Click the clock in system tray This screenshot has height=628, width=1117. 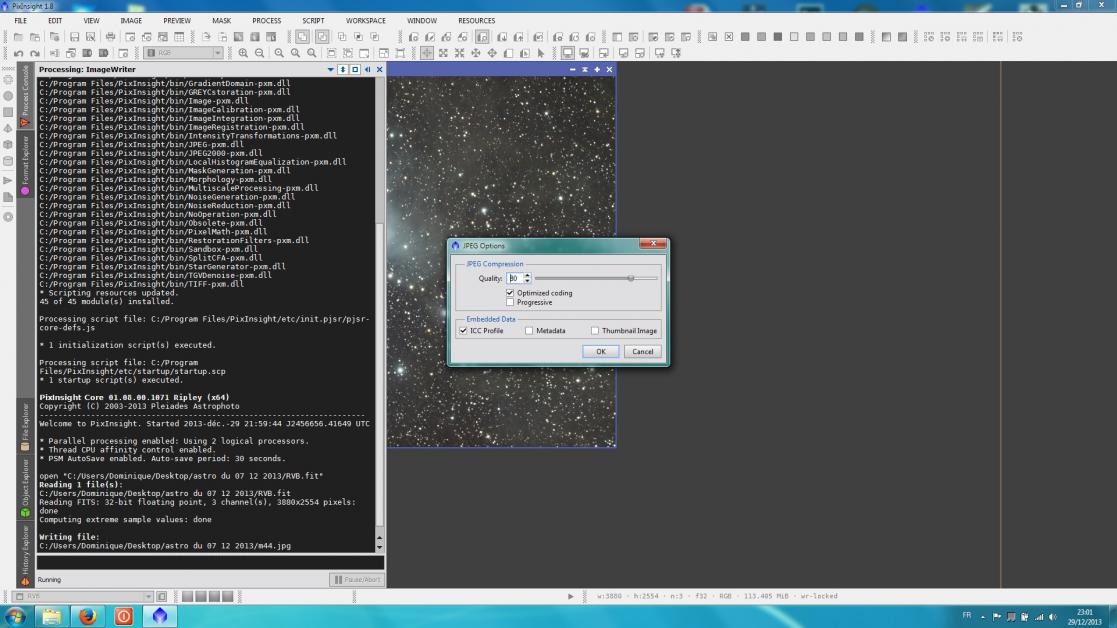tap(1085, 617)
